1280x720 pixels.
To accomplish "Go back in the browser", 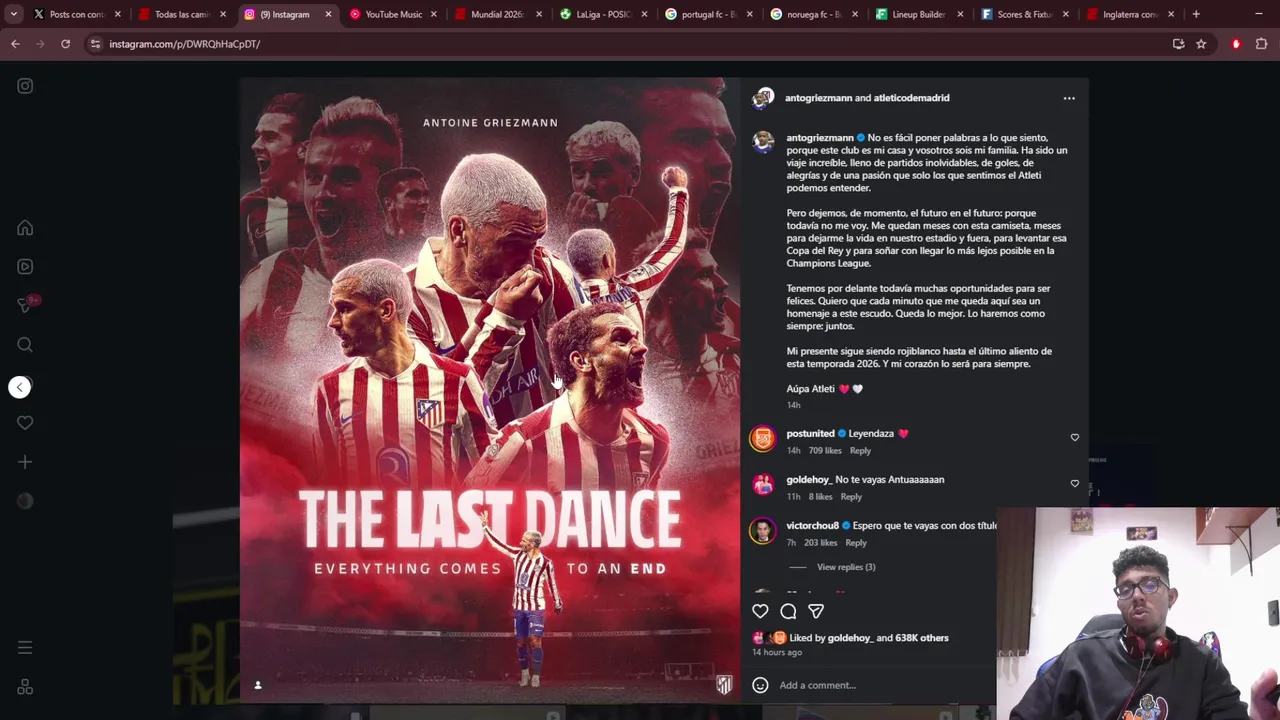I will [x=15, y=44].
